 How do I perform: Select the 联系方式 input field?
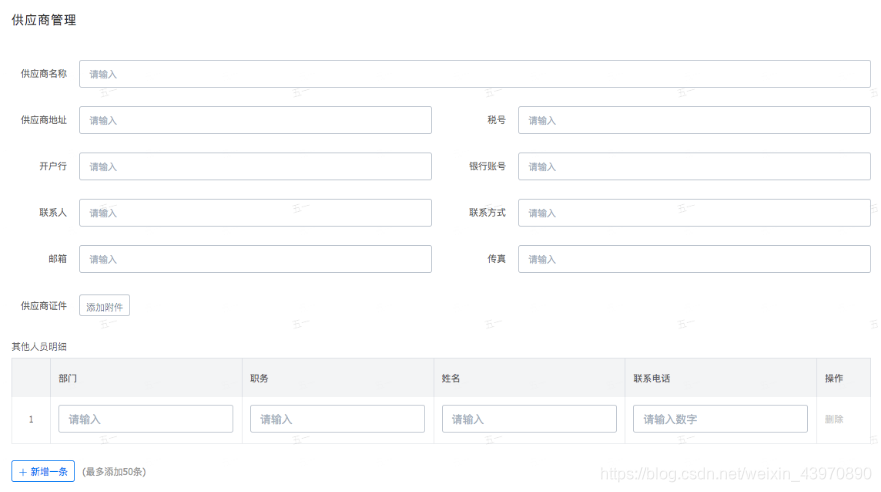694,213
